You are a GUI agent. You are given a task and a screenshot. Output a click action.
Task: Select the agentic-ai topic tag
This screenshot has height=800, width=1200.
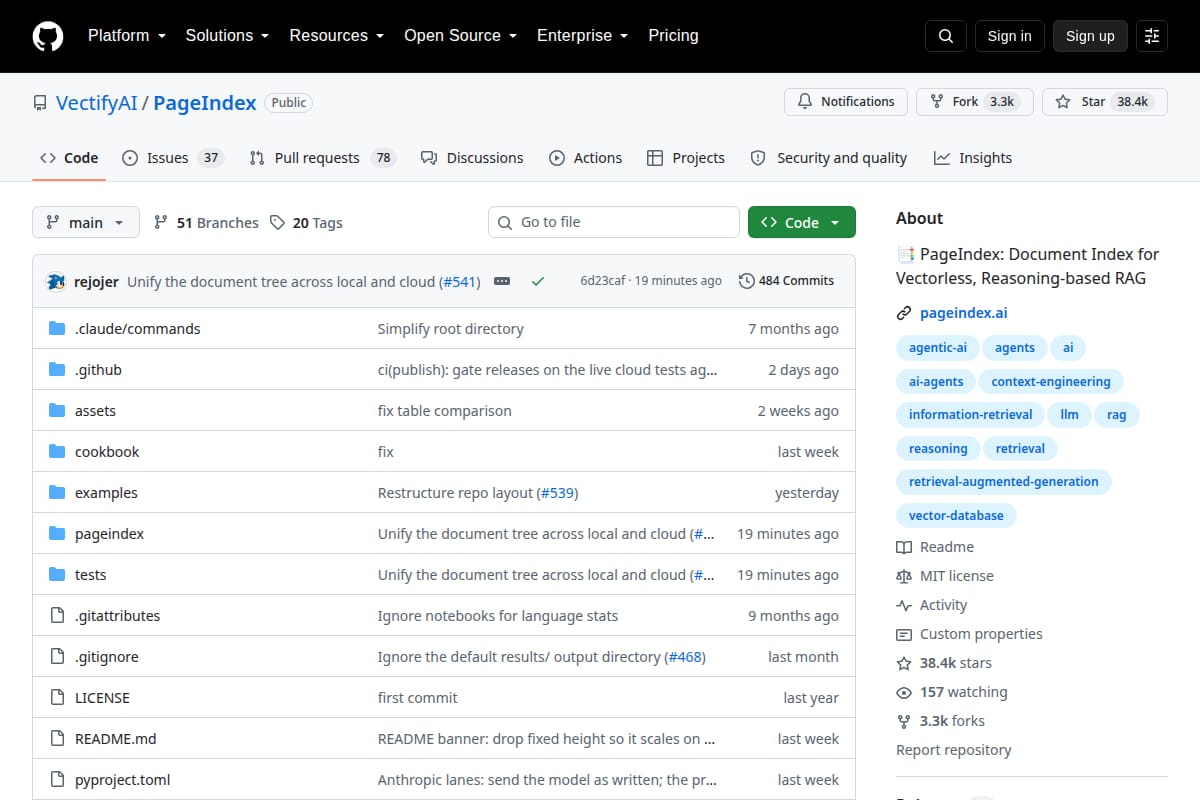click(938, 348)
